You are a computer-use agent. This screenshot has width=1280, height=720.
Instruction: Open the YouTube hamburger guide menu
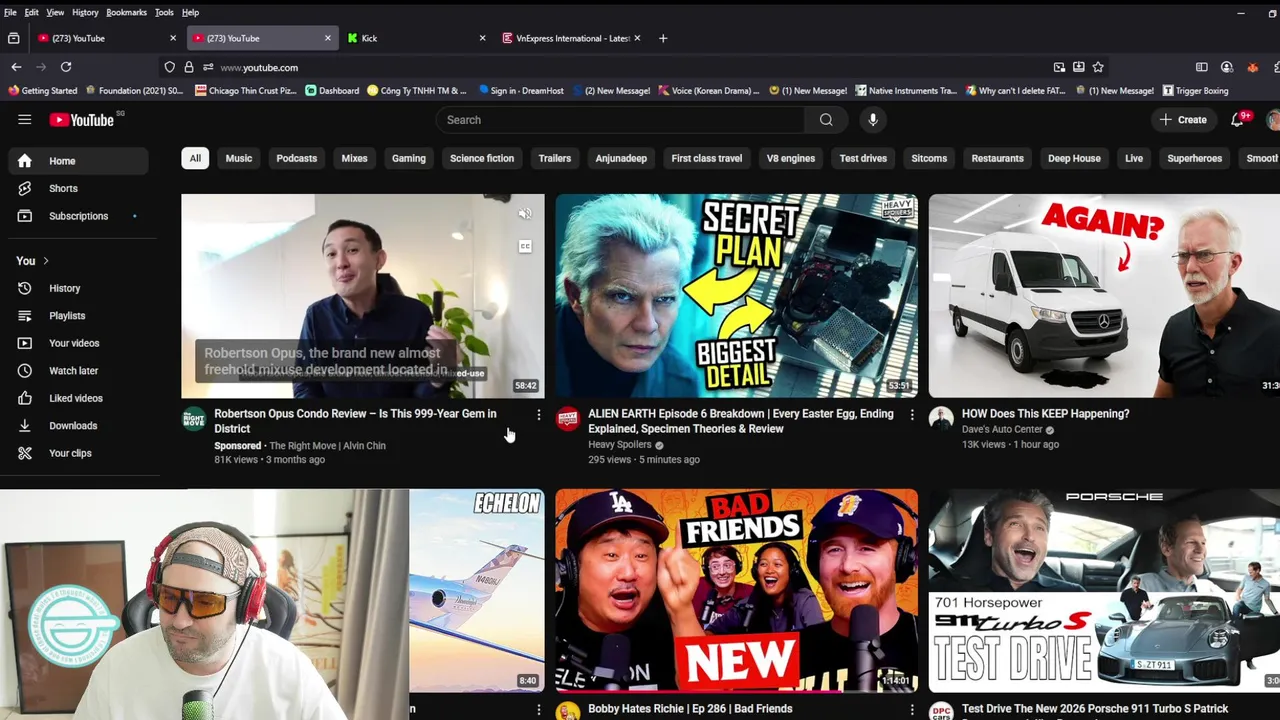tap(24, 120)
